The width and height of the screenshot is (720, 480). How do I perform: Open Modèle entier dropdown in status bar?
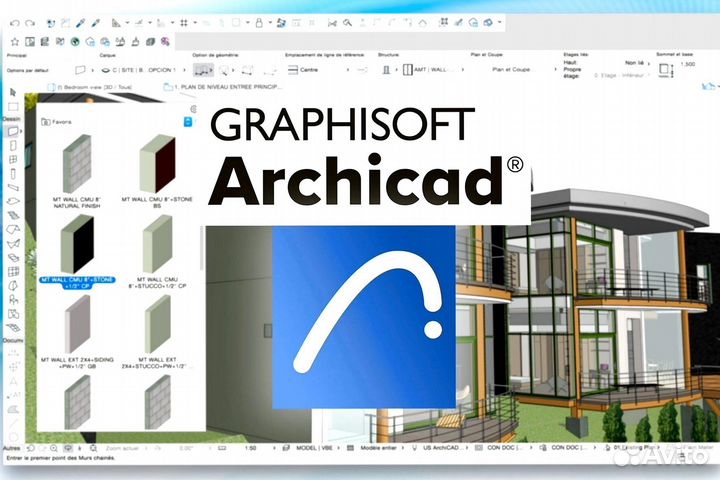(376, 447)
